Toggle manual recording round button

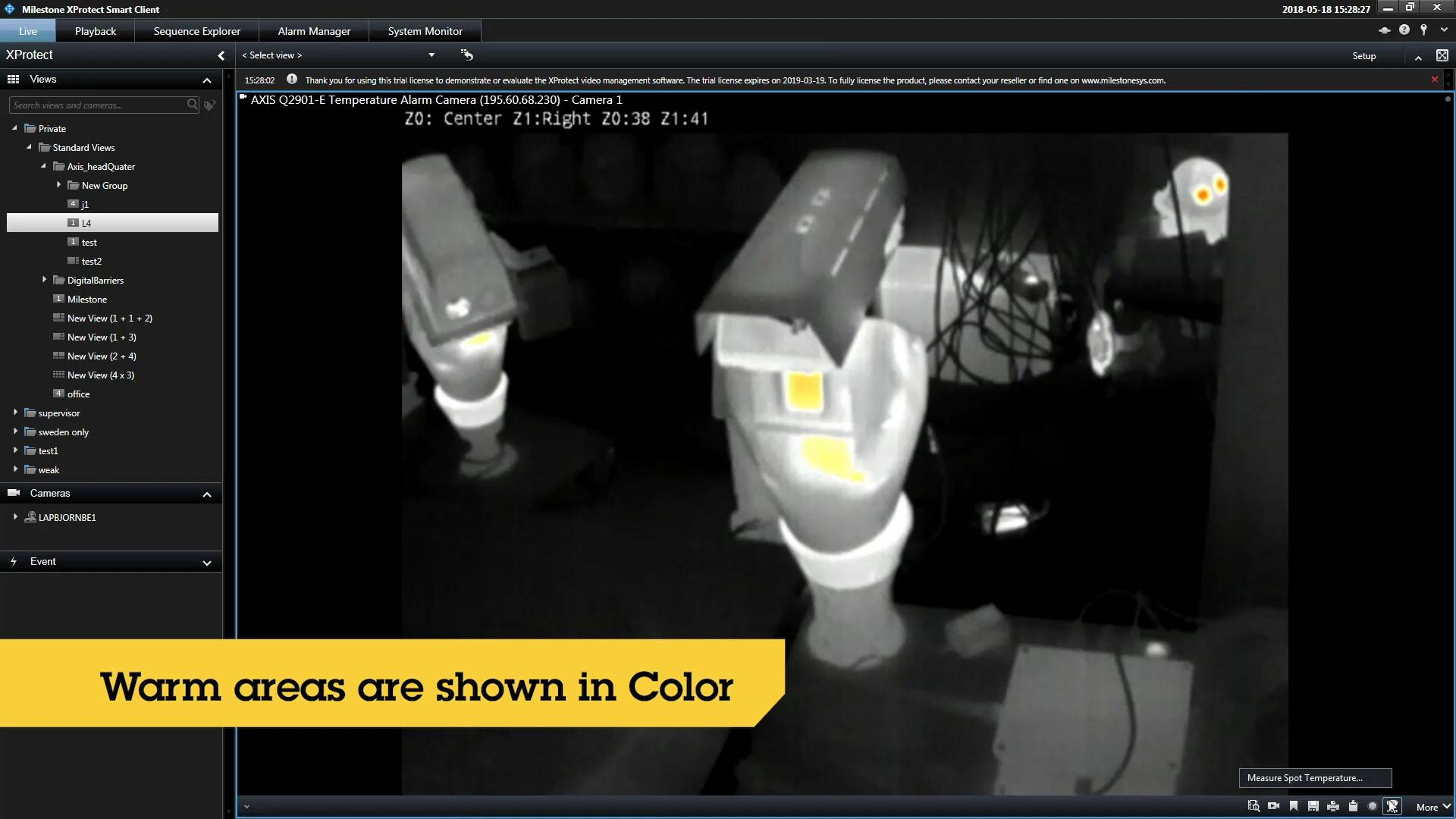tap(1372, 806)
